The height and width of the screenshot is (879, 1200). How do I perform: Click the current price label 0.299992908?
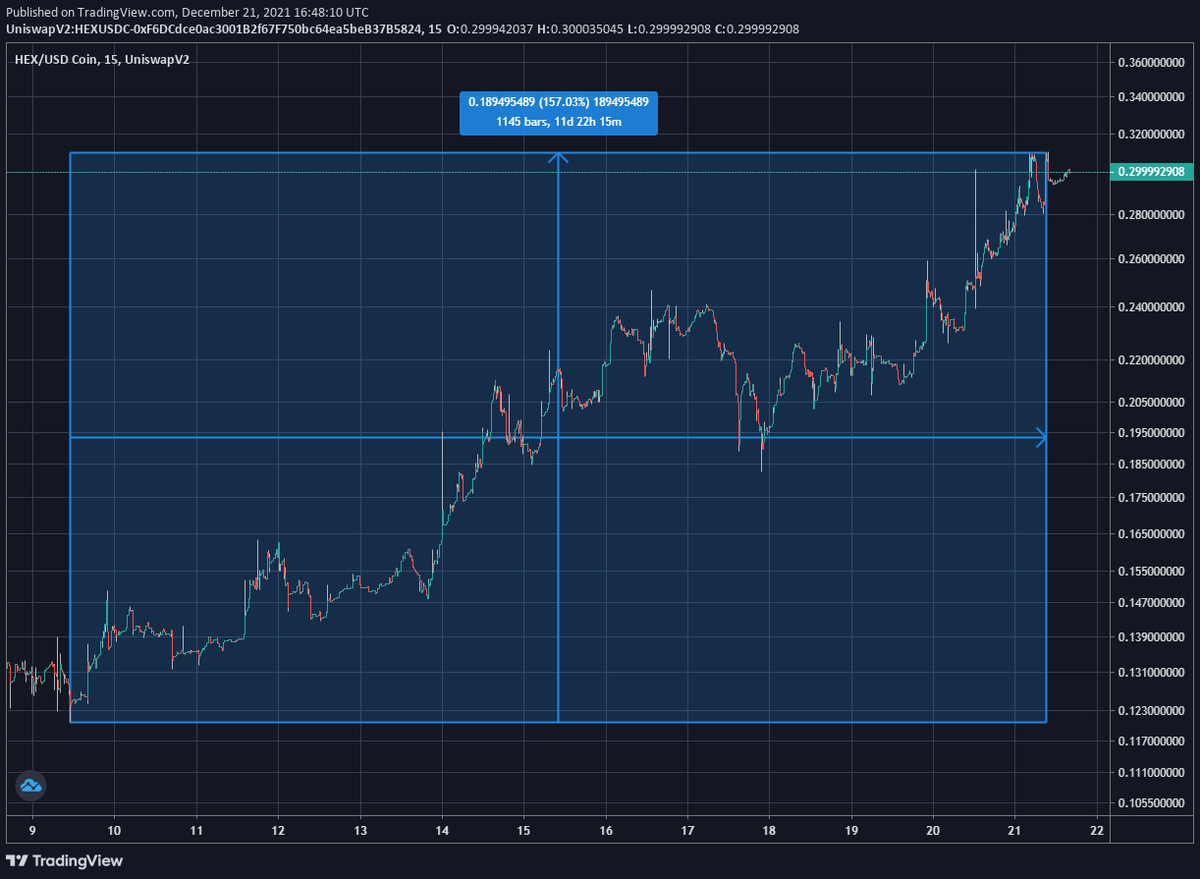click(x=1152, y=172)
